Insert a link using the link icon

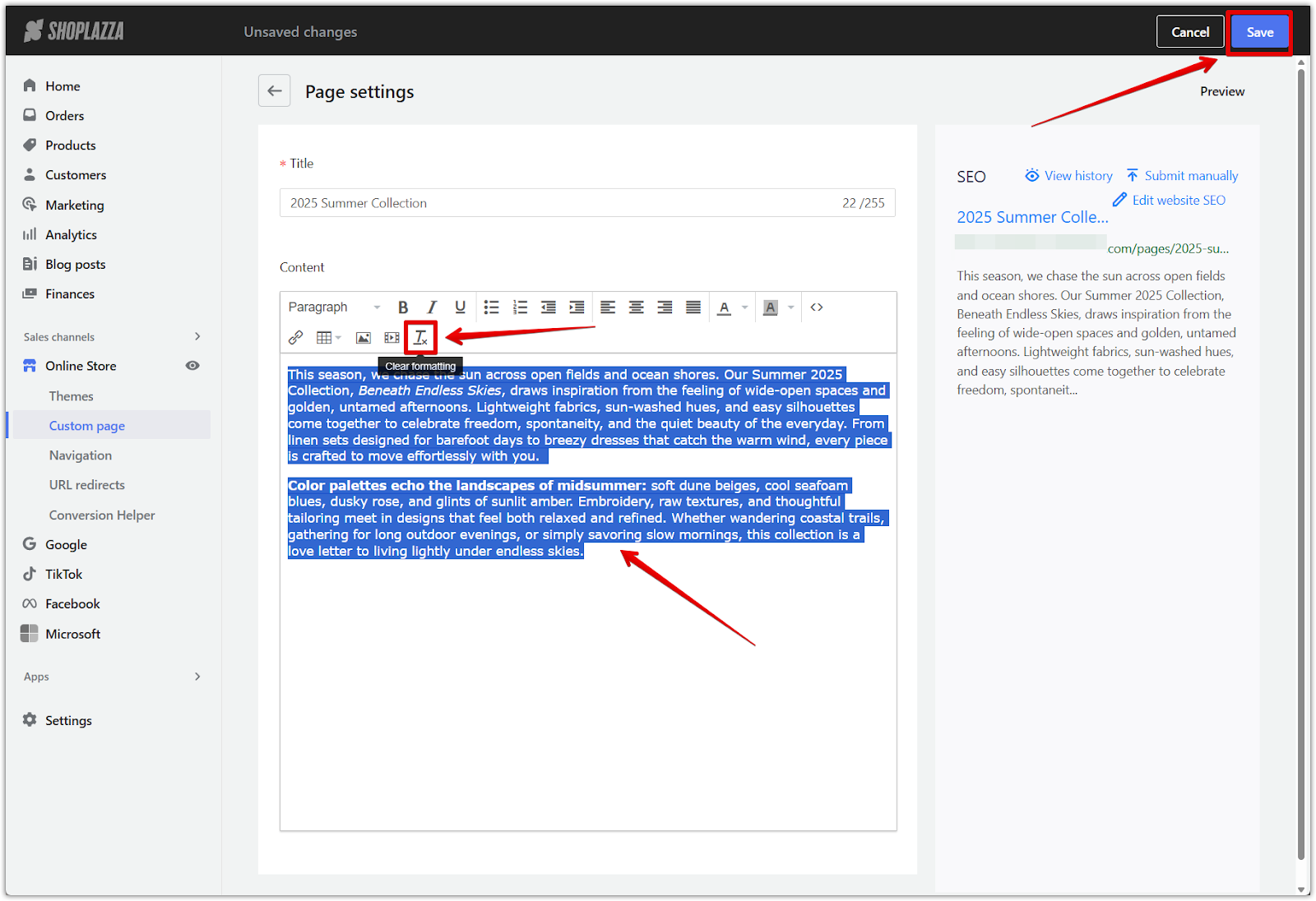coord(296,338)
